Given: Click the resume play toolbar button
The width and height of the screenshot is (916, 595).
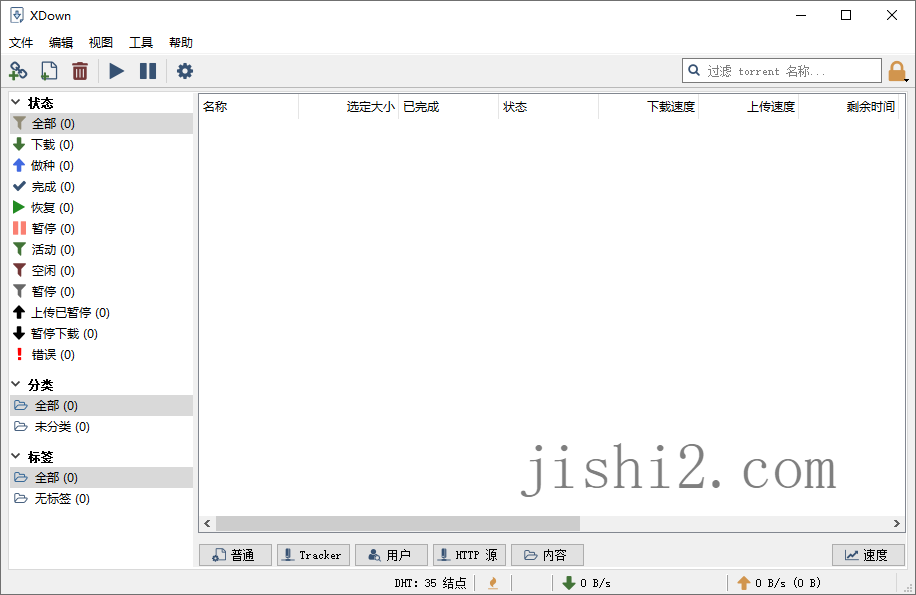Looking at the screenshot, I should [116, 71].
